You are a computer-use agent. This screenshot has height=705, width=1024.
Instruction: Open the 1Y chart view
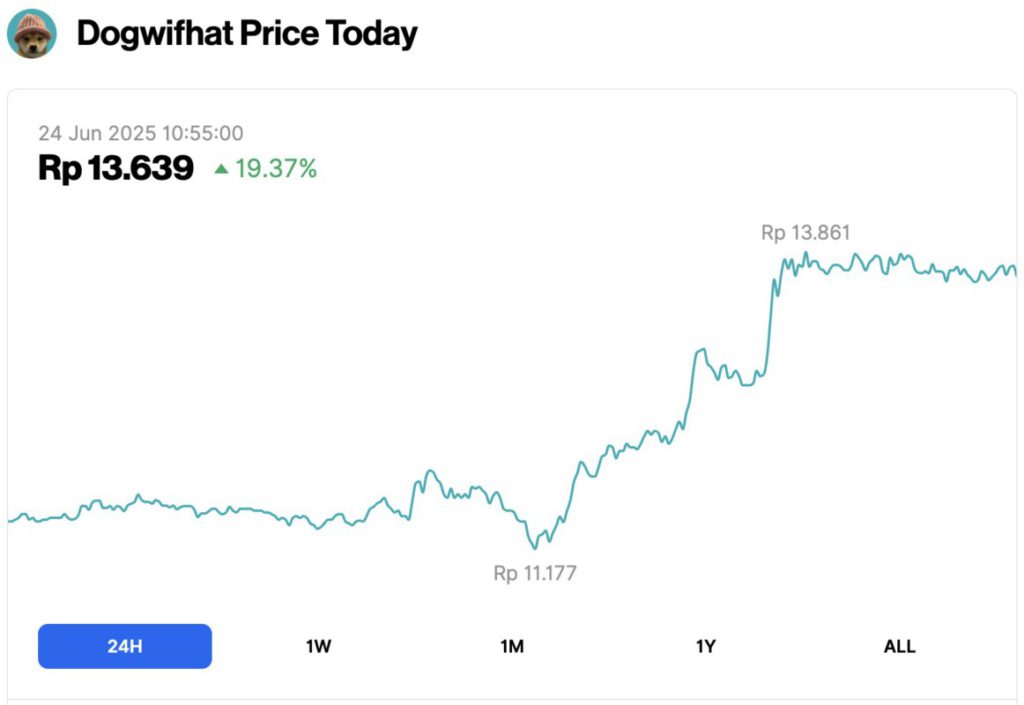(x=706, y=646)
